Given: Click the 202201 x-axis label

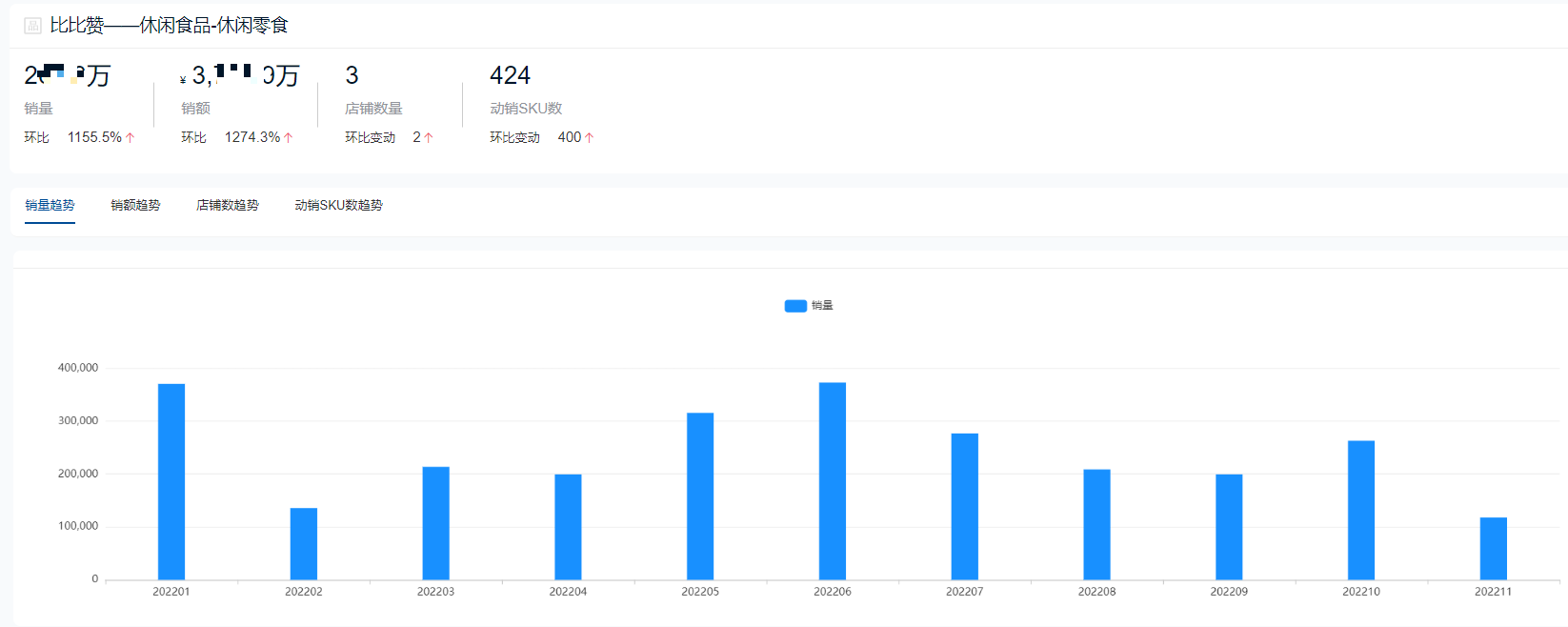Looking at the screenshot, I should [171, 592].
